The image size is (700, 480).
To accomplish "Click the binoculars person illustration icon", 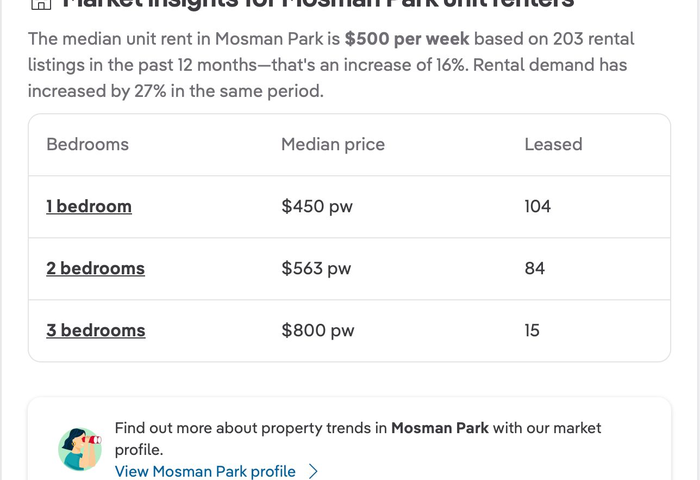I will 80,449.
